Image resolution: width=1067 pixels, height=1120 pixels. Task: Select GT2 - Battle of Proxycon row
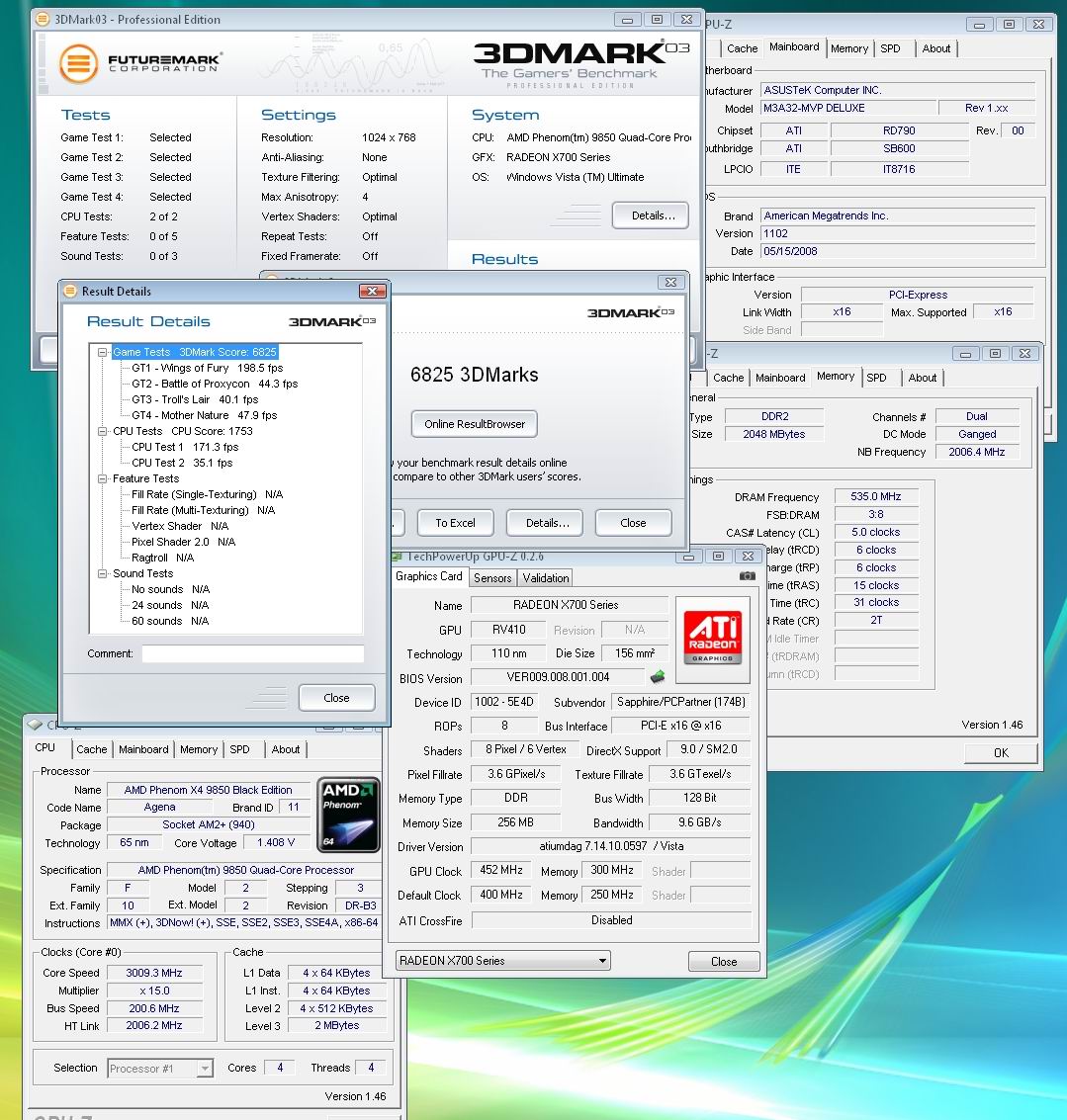pyautogui.click(x=215, y=384)
